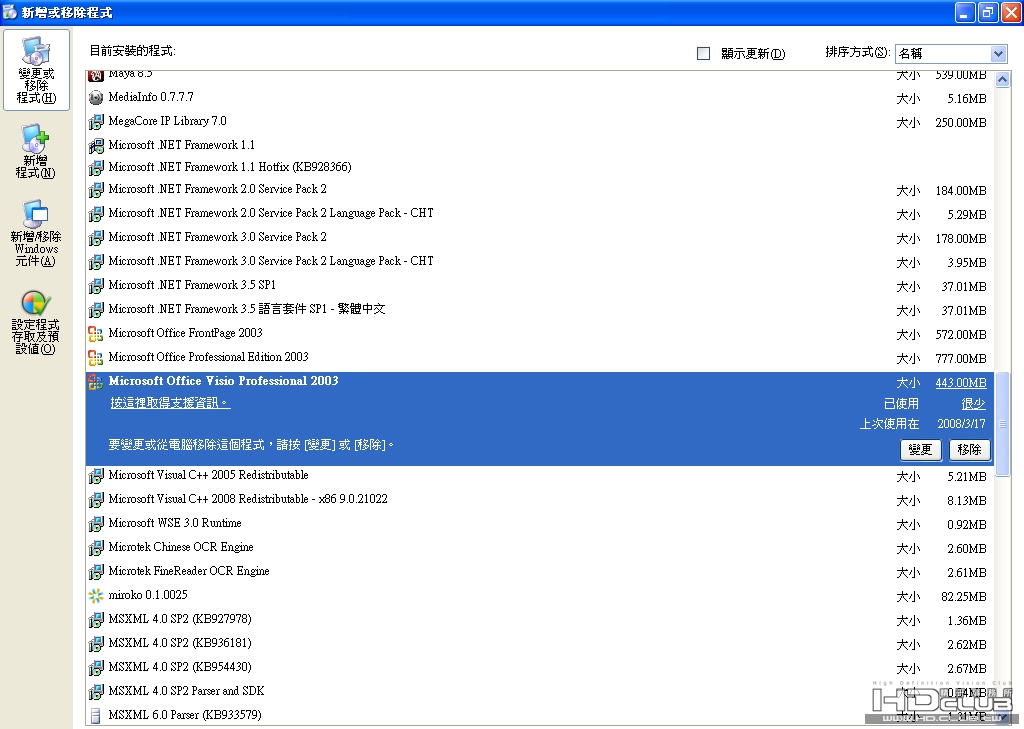Click the MSXML 4.0 SP2 (KB936181) icon

coord(96,643)
